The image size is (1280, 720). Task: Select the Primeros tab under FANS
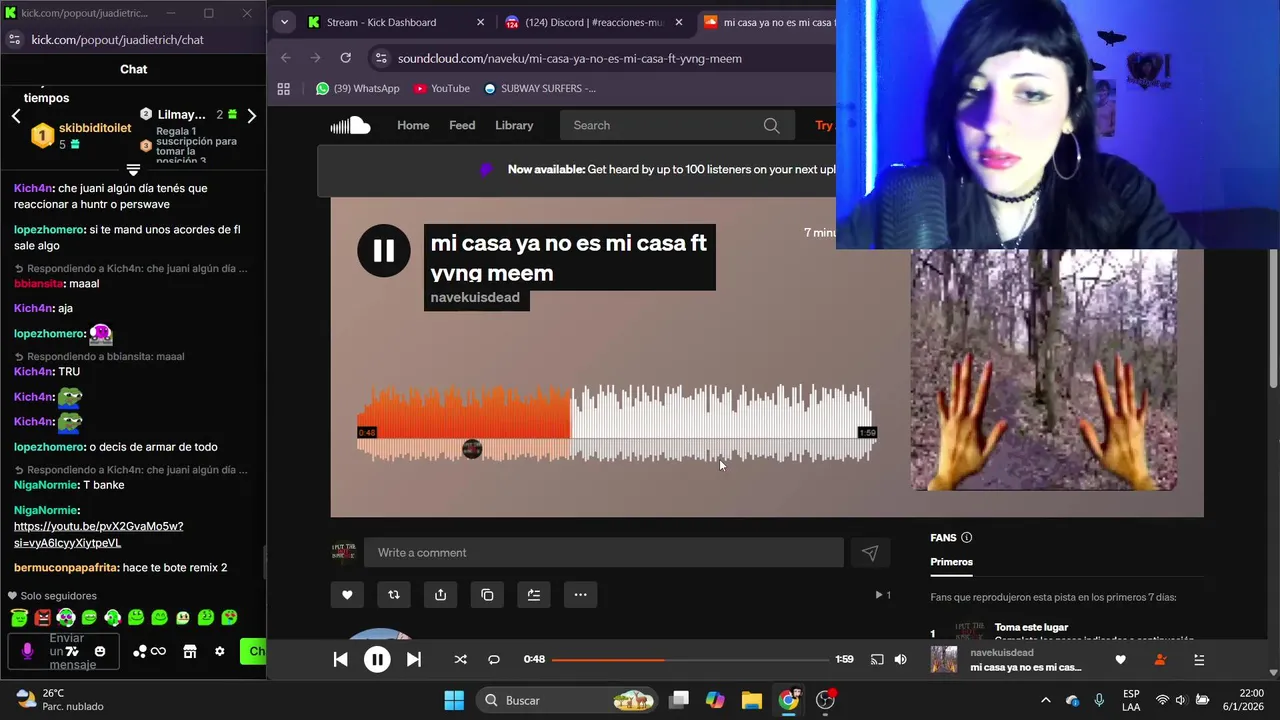tap(951, 562)
